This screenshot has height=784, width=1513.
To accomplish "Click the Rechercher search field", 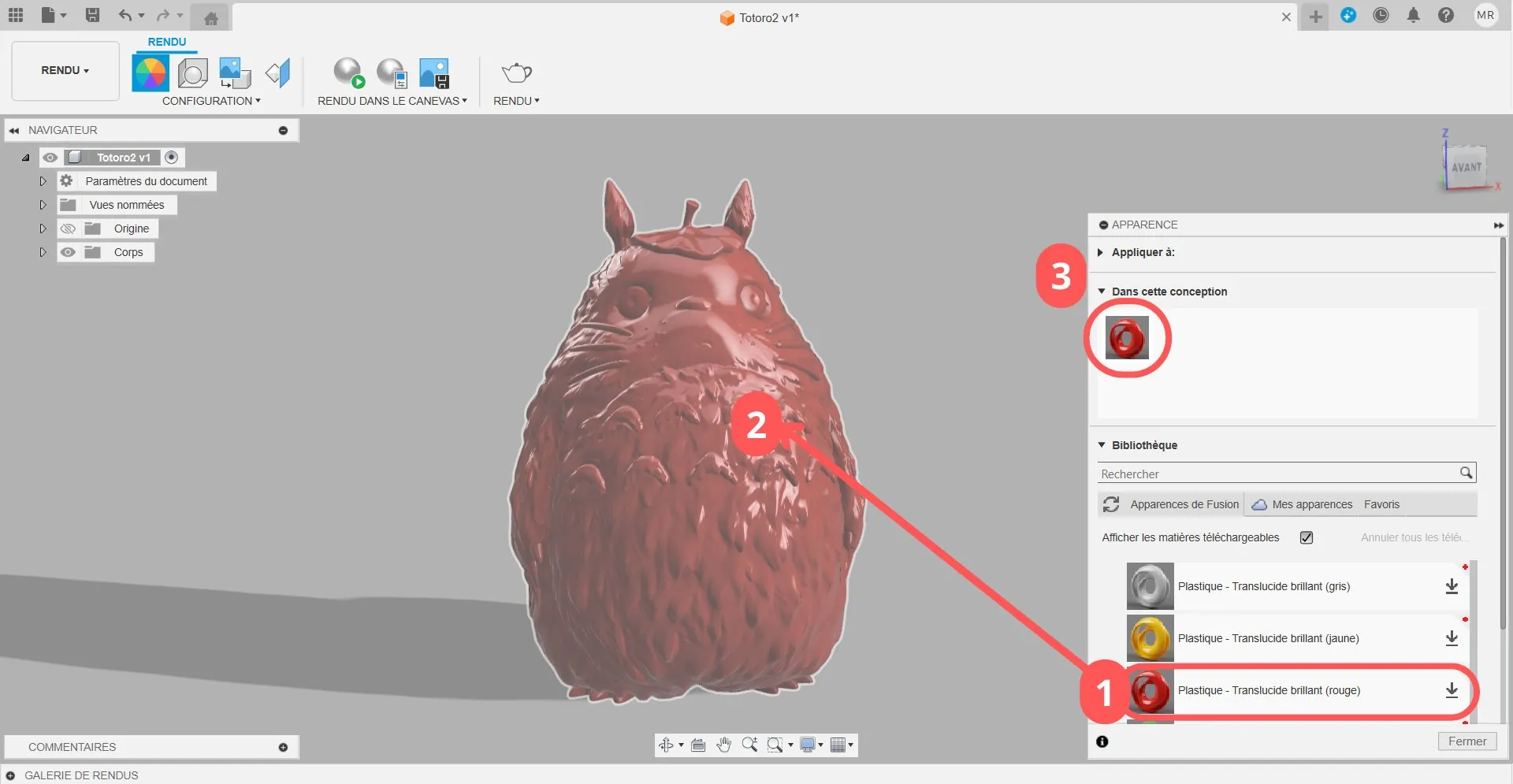I will click(x=1278, y=474).
